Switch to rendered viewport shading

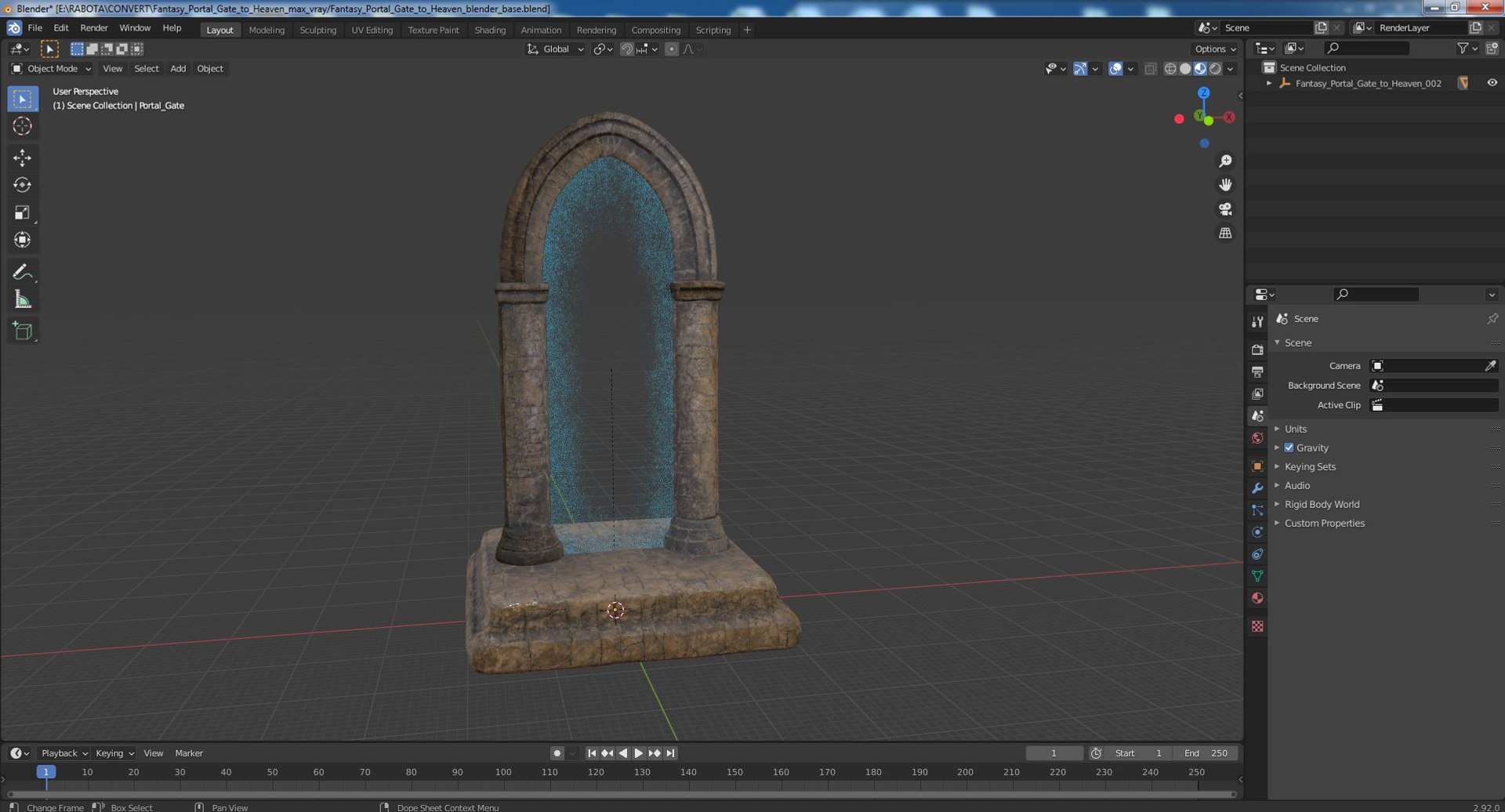pyautogui.click(x=1215, y=69)
